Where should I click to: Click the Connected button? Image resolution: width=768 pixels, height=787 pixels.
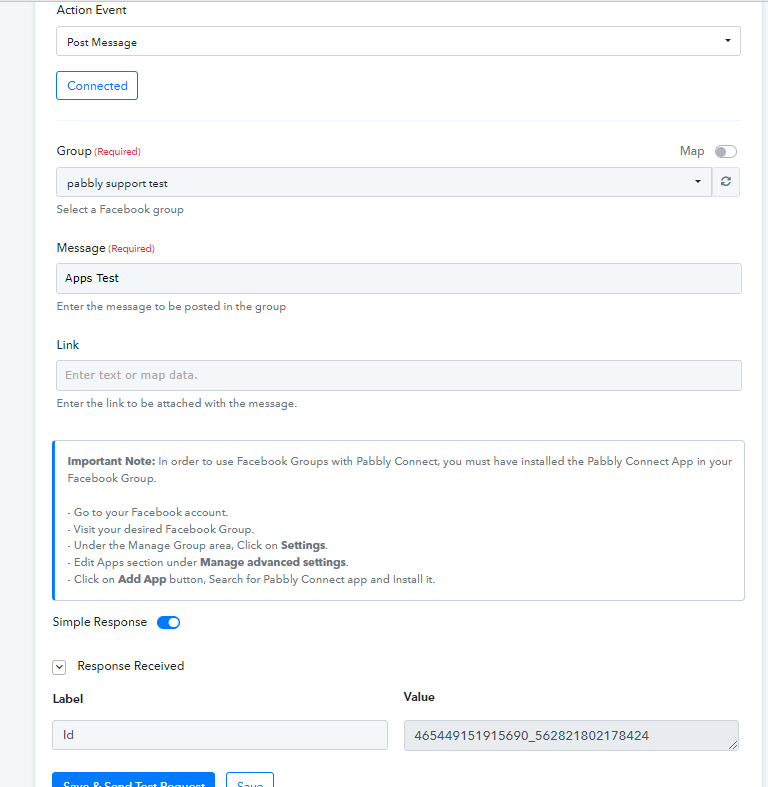click(x=97, y=85)
